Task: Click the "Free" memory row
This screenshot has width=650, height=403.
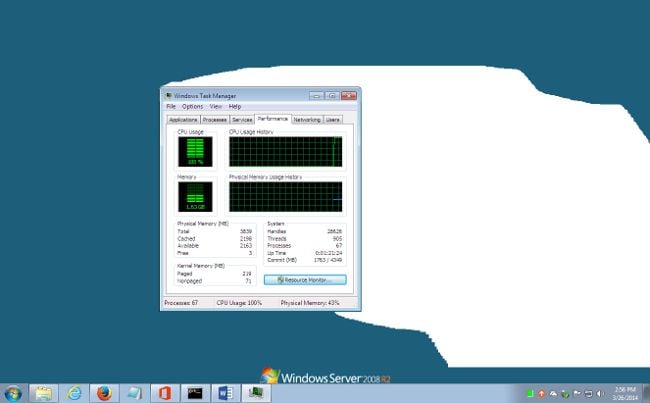Action: (x=214, y=253)
